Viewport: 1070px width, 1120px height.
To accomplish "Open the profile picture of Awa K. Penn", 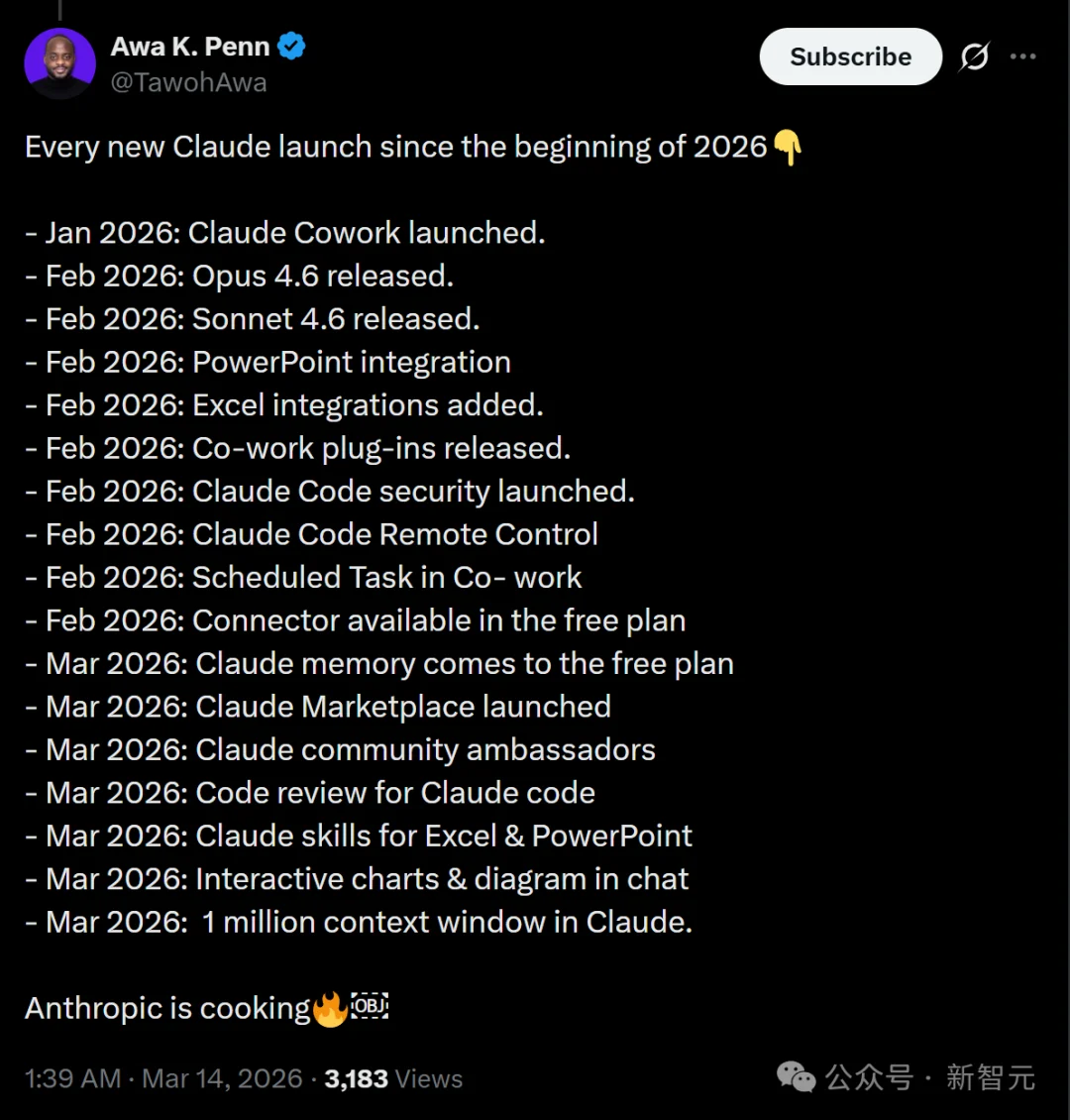I will (x=59, y=61).
